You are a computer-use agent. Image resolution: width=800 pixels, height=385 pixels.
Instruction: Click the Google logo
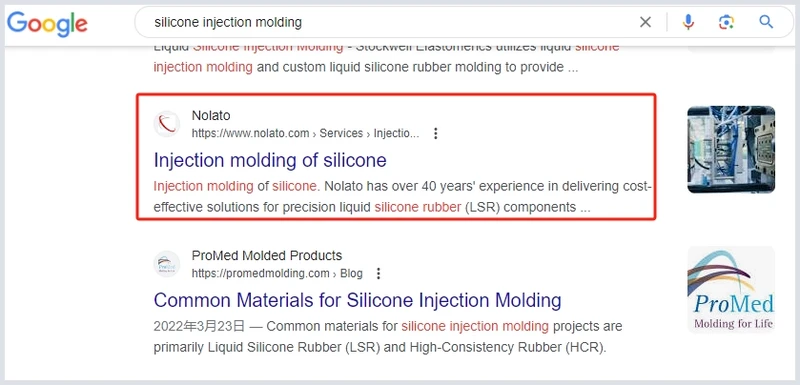click(47, 23)
